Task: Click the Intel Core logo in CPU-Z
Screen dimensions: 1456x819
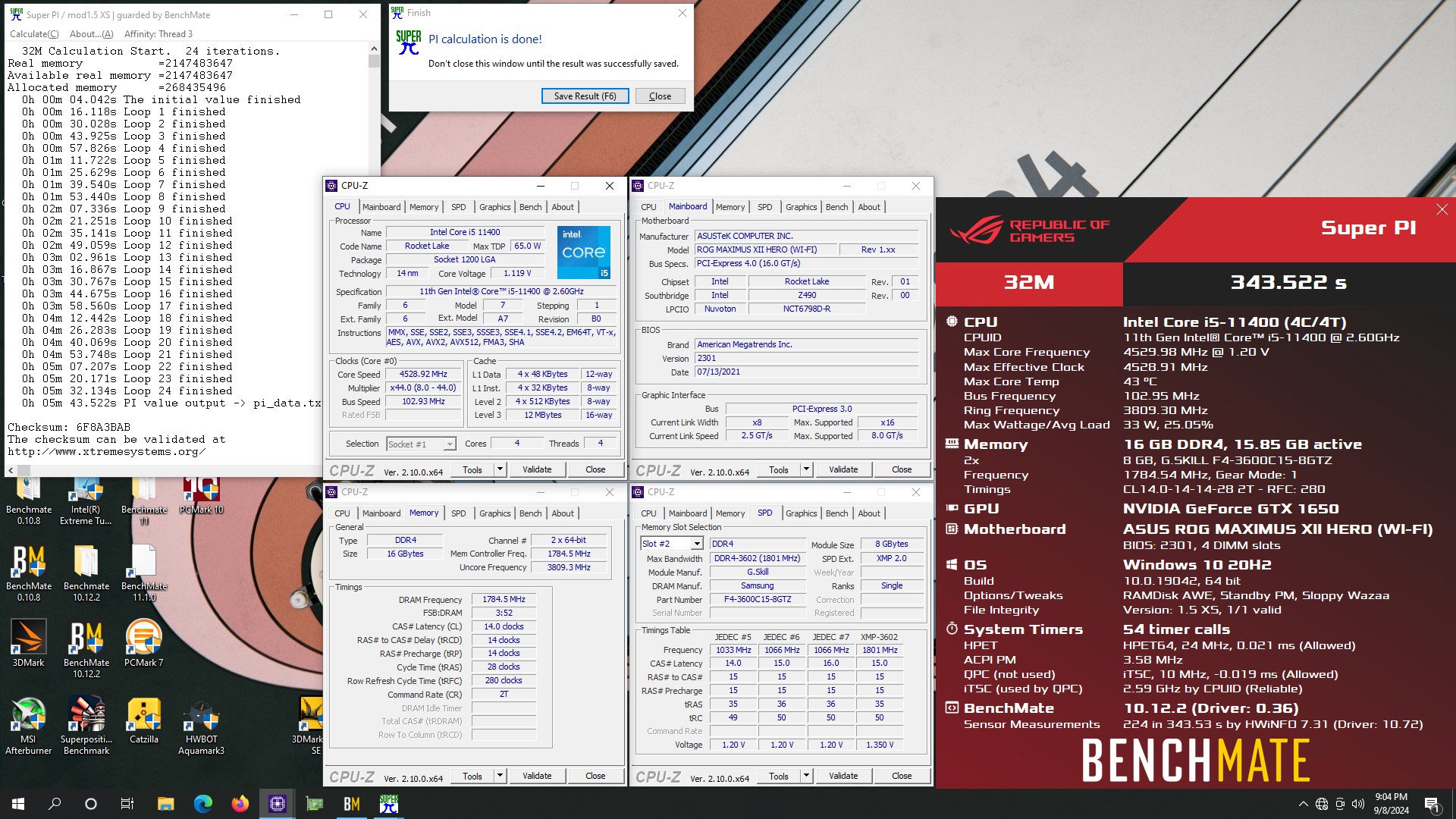Action: (583, 253)
